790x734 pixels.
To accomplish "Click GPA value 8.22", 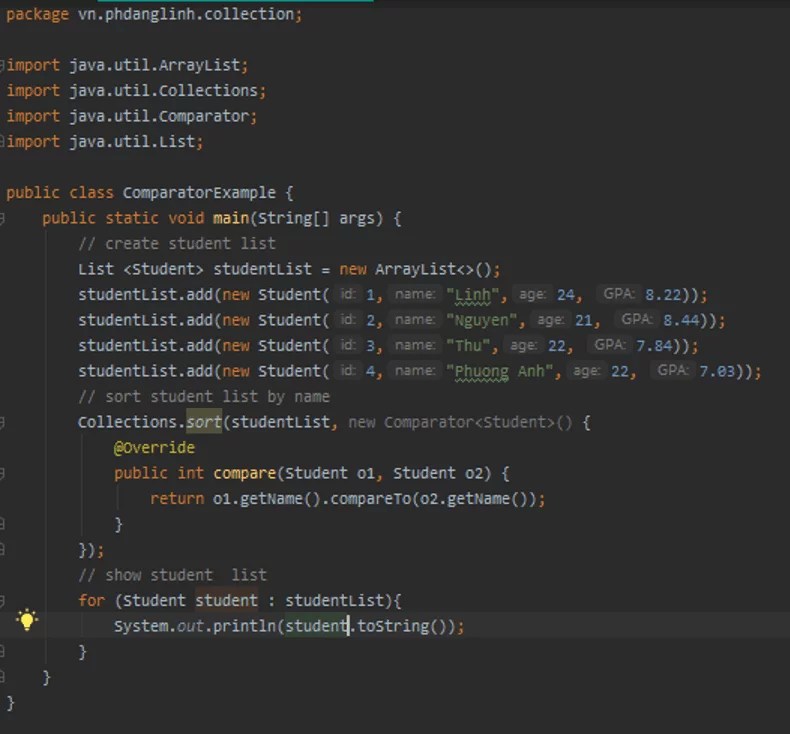I will tap(663, 295).
